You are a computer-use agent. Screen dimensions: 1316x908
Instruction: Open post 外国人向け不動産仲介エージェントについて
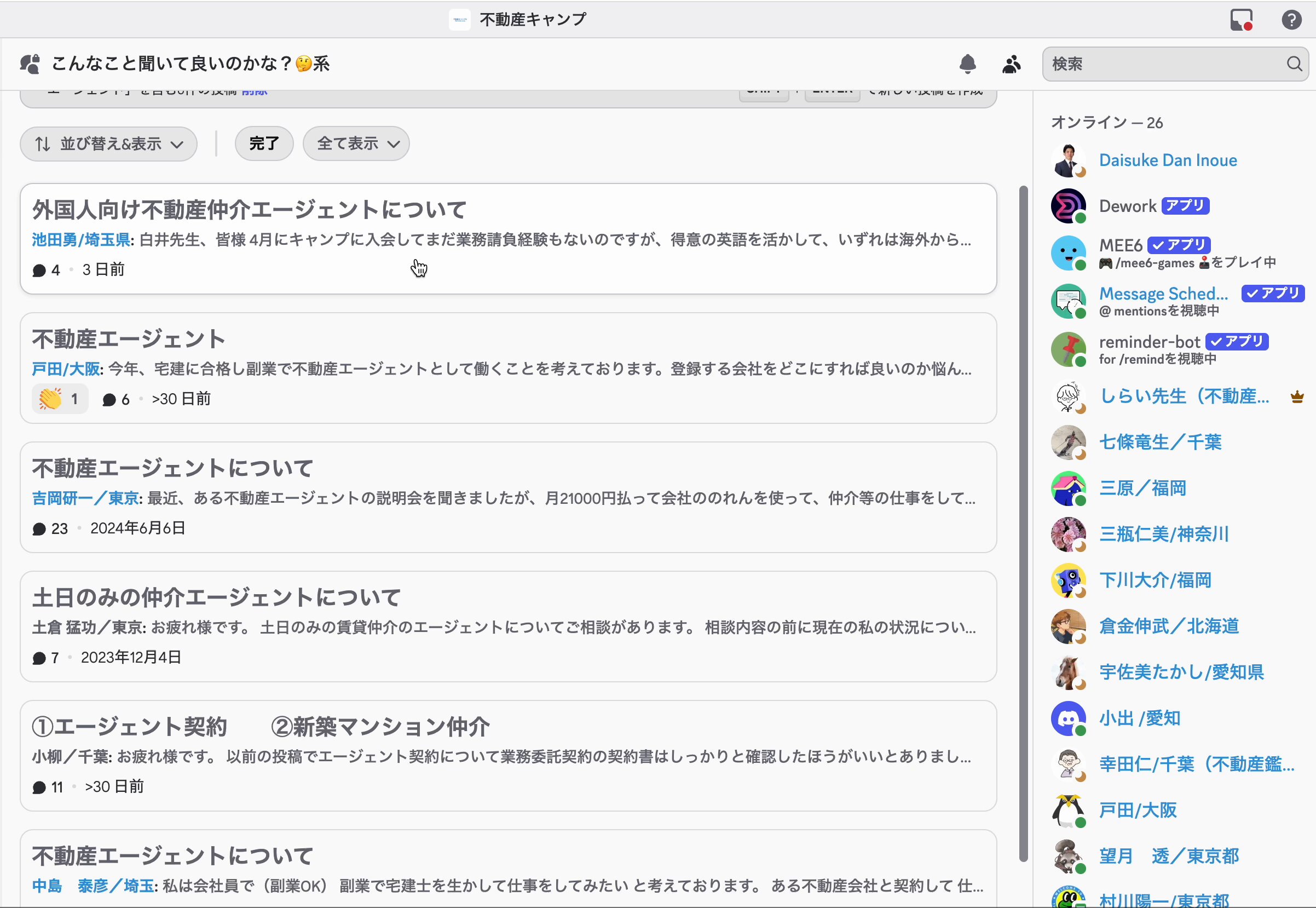[249, 210]
